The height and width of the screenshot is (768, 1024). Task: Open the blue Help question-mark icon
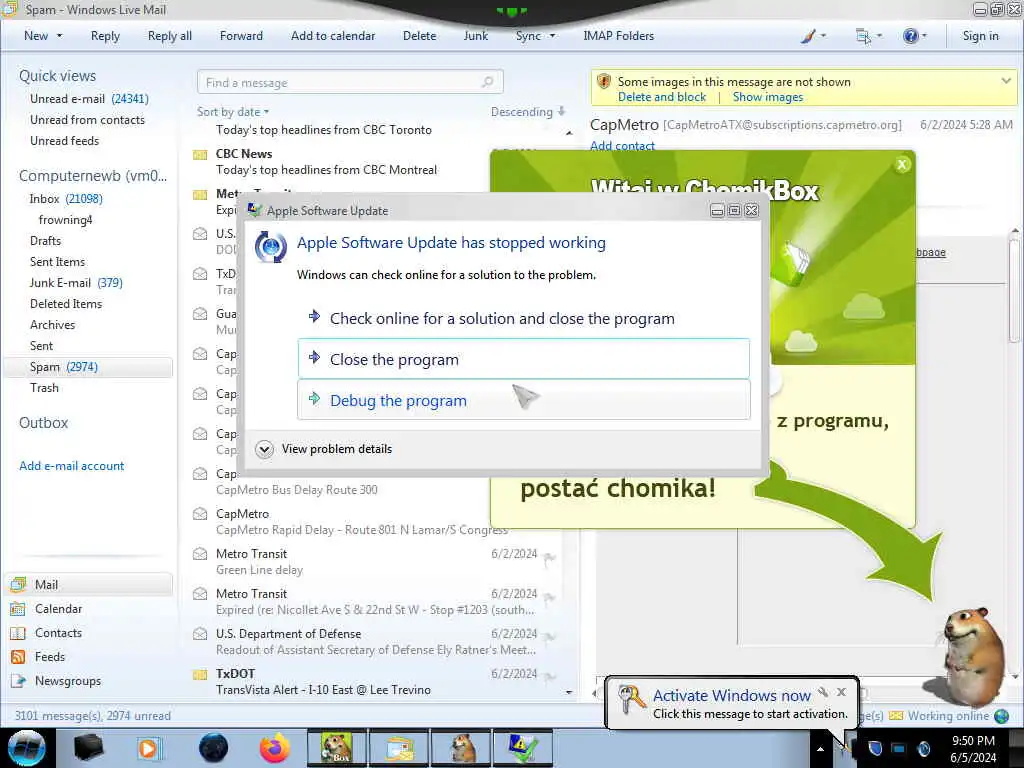[x=910, y=36]
